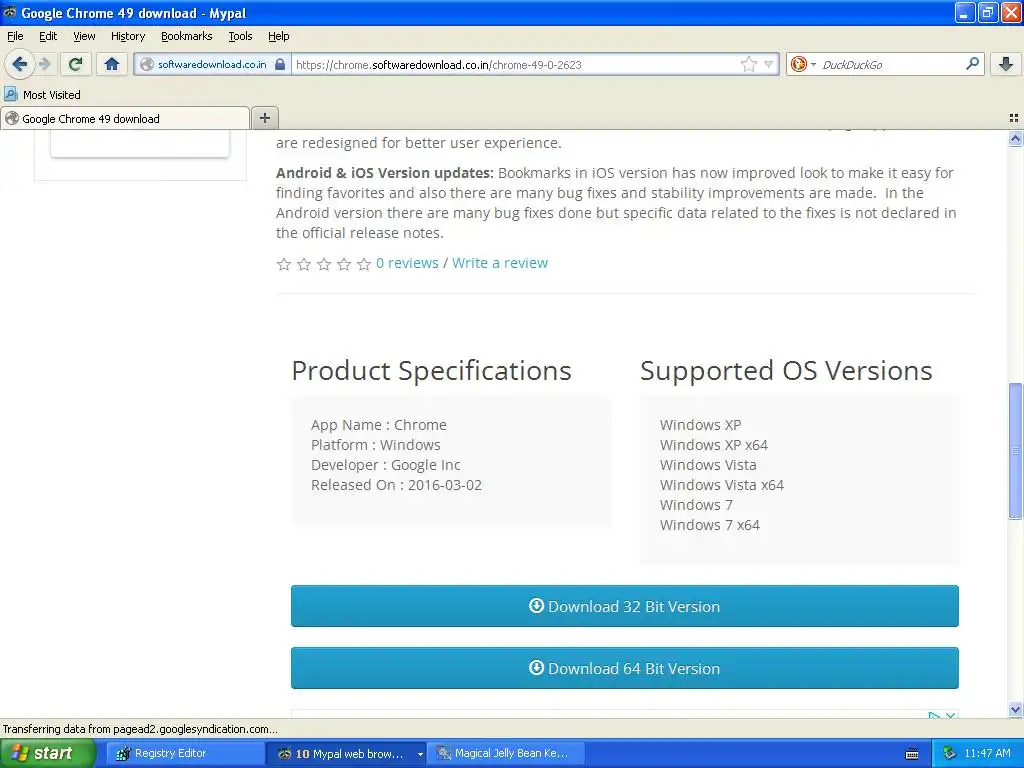
Task: Select the App Name : Chrome text
Action: point(379,425)
